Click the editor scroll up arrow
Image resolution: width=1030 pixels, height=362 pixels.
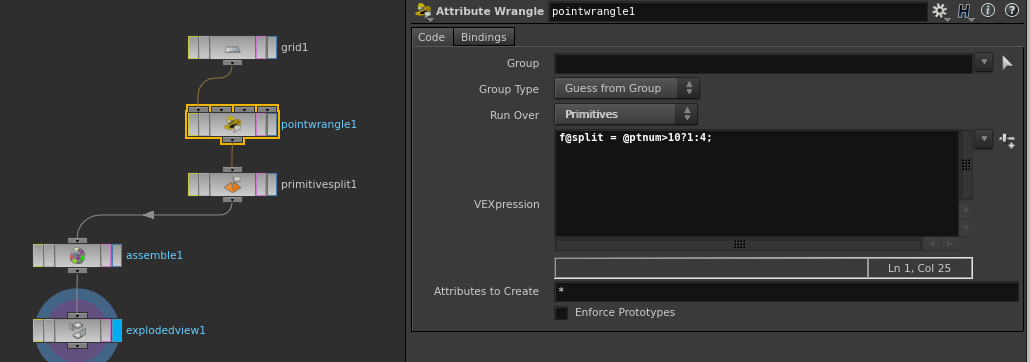[966, 210]
